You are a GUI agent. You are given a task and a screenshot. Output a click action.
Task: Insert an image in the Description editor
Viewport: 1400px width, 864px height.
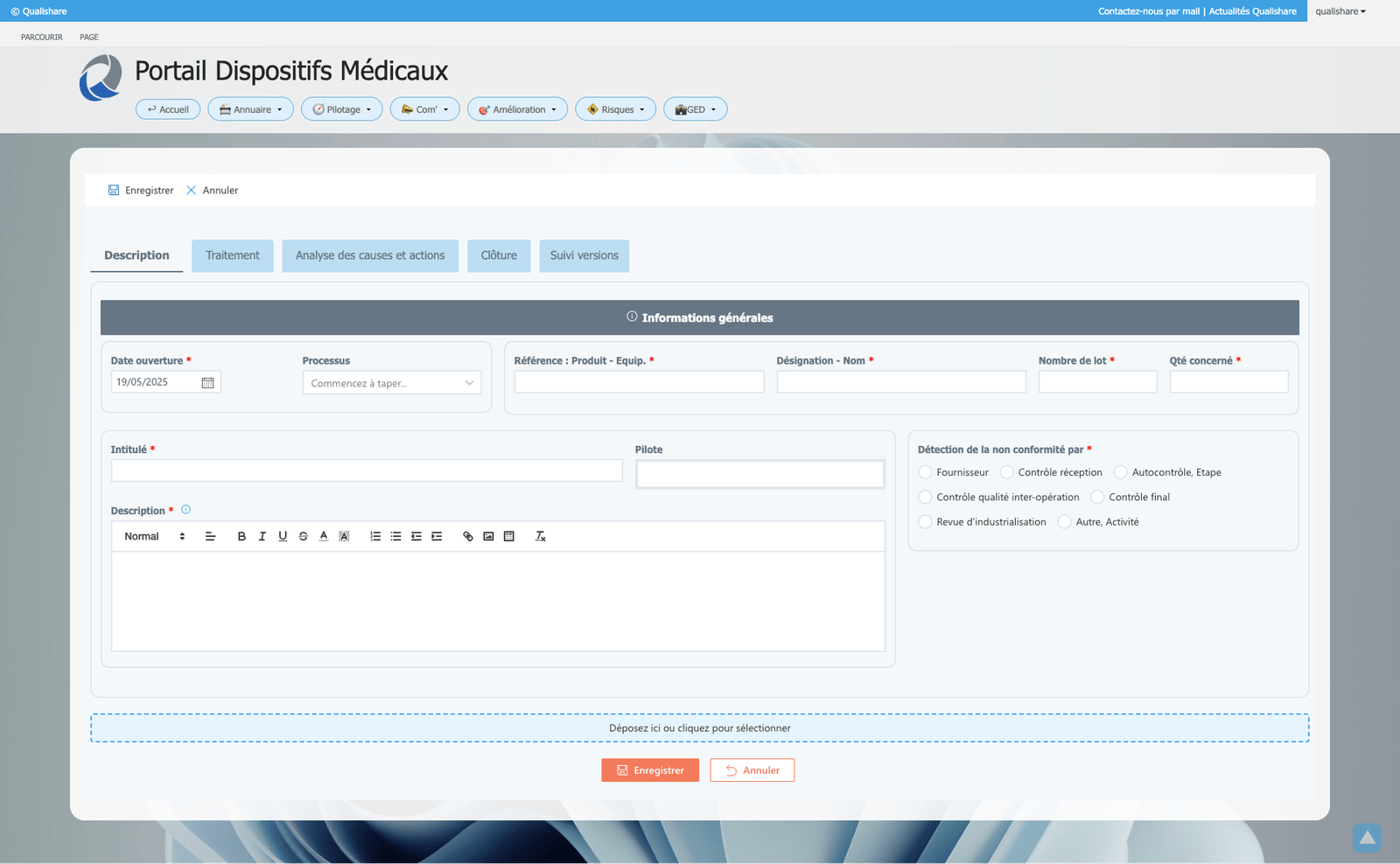click(x=489, y=536)
